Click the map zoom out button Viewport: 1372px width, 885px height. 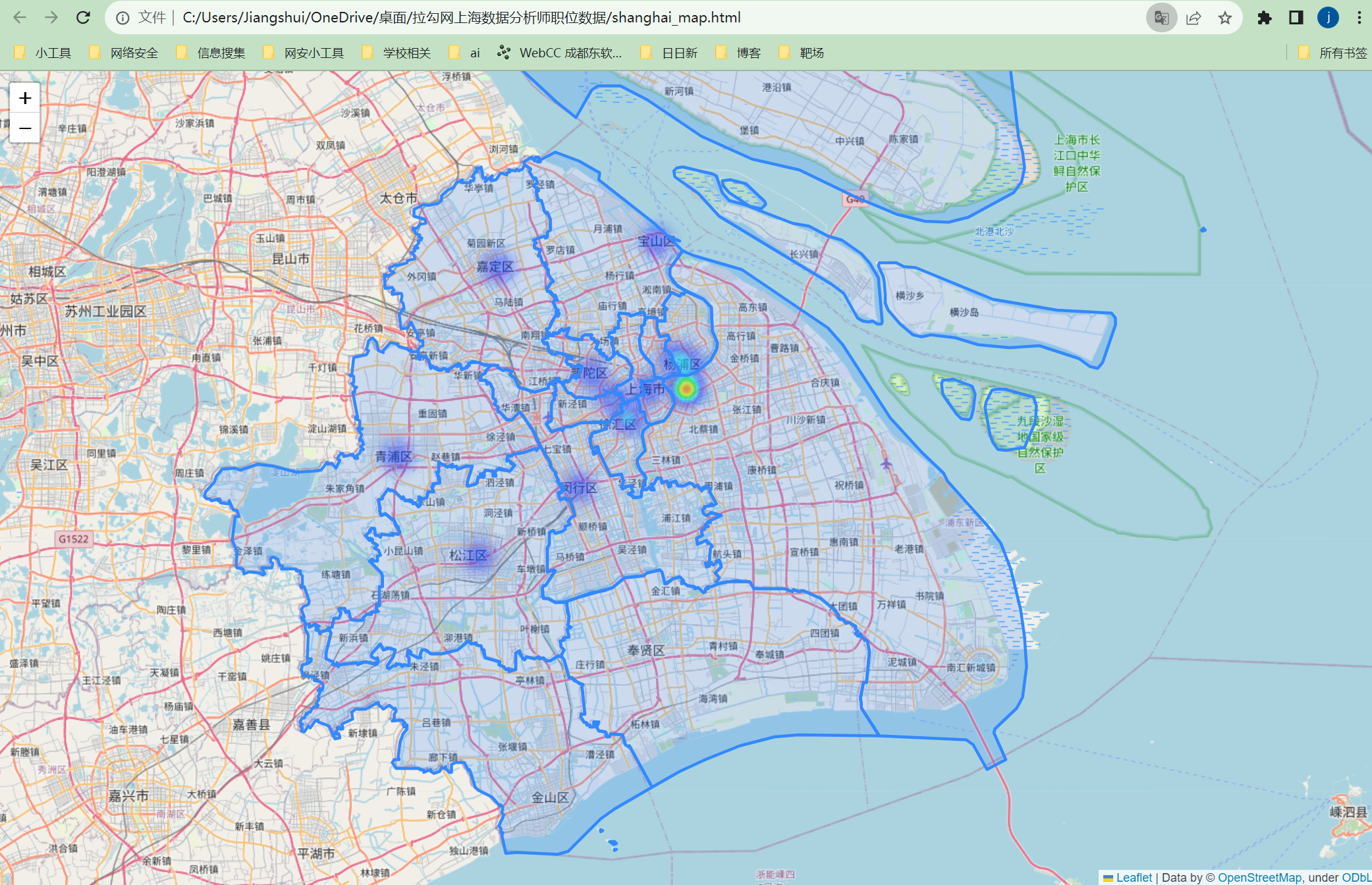point(25,128)
